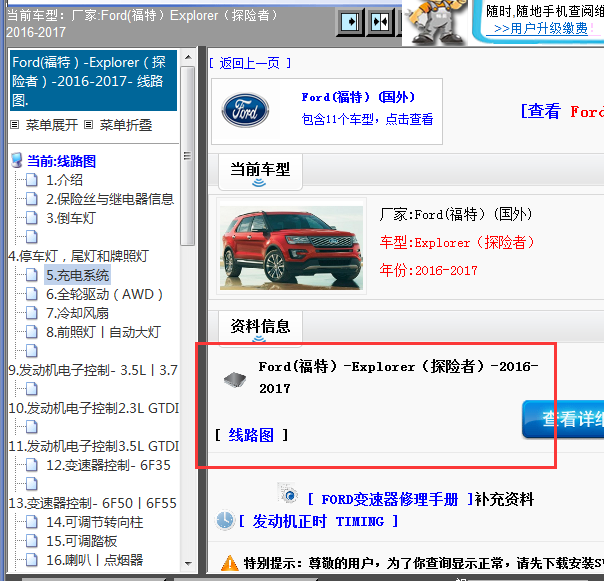Click the down chevron under 资料信息 tab
The height and width of the screenshot is (581, 604).
[x=259, y=339]
